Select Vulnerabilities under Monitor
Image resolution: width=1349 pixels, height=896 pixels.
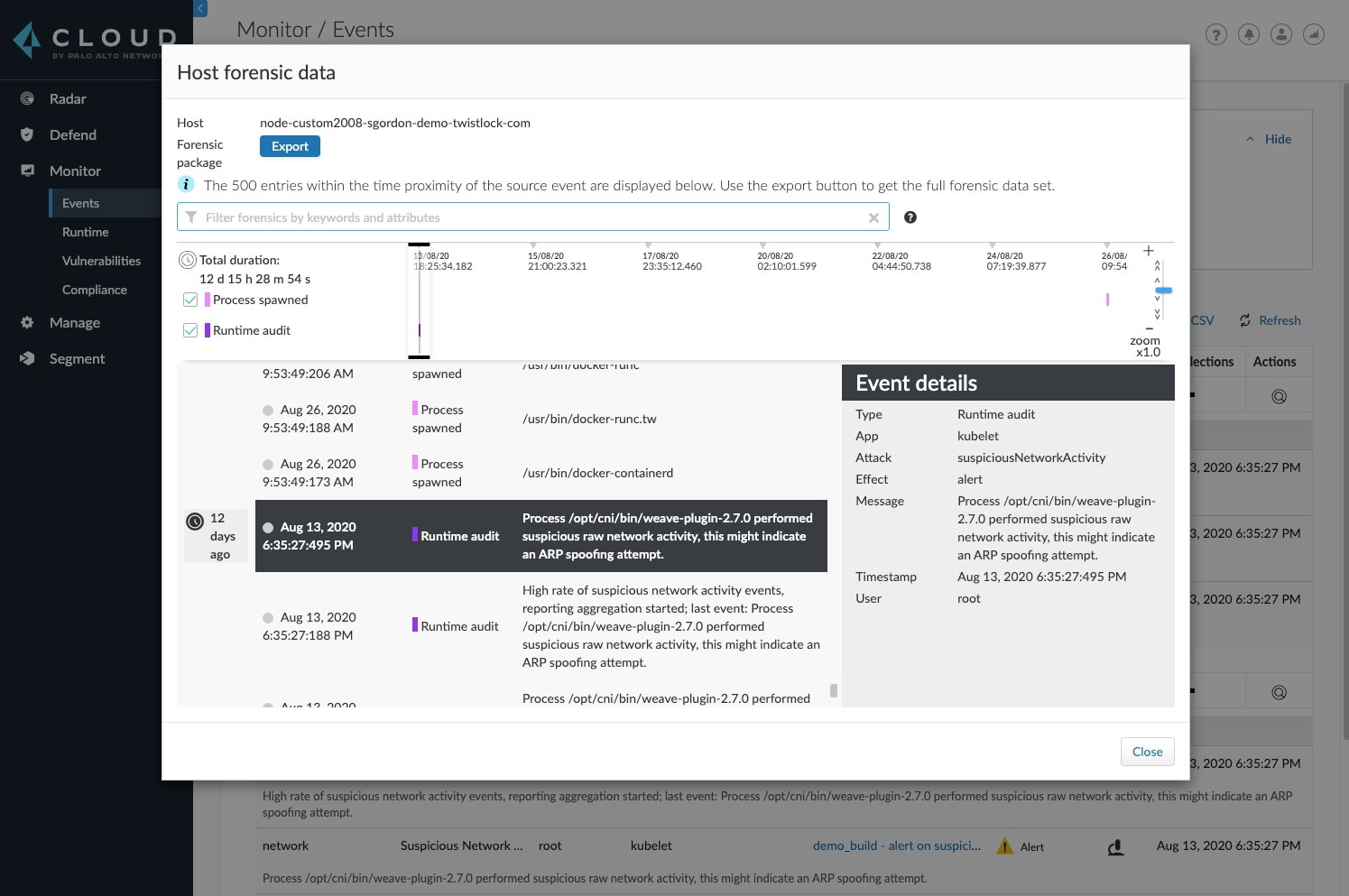pos(101,261)
